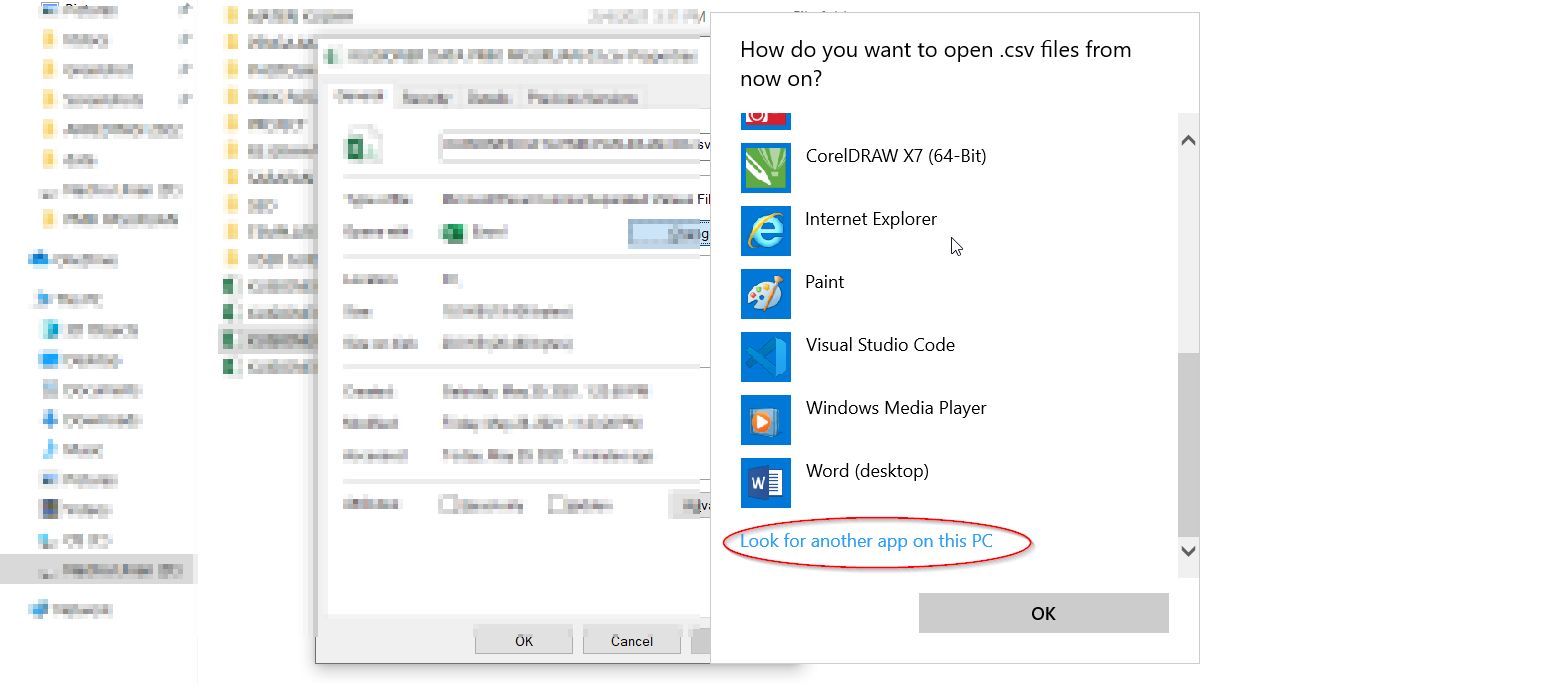Click the Excel icon beside Opens with
This screenshot has height=684, width=1568.
[x=454, y=232]
